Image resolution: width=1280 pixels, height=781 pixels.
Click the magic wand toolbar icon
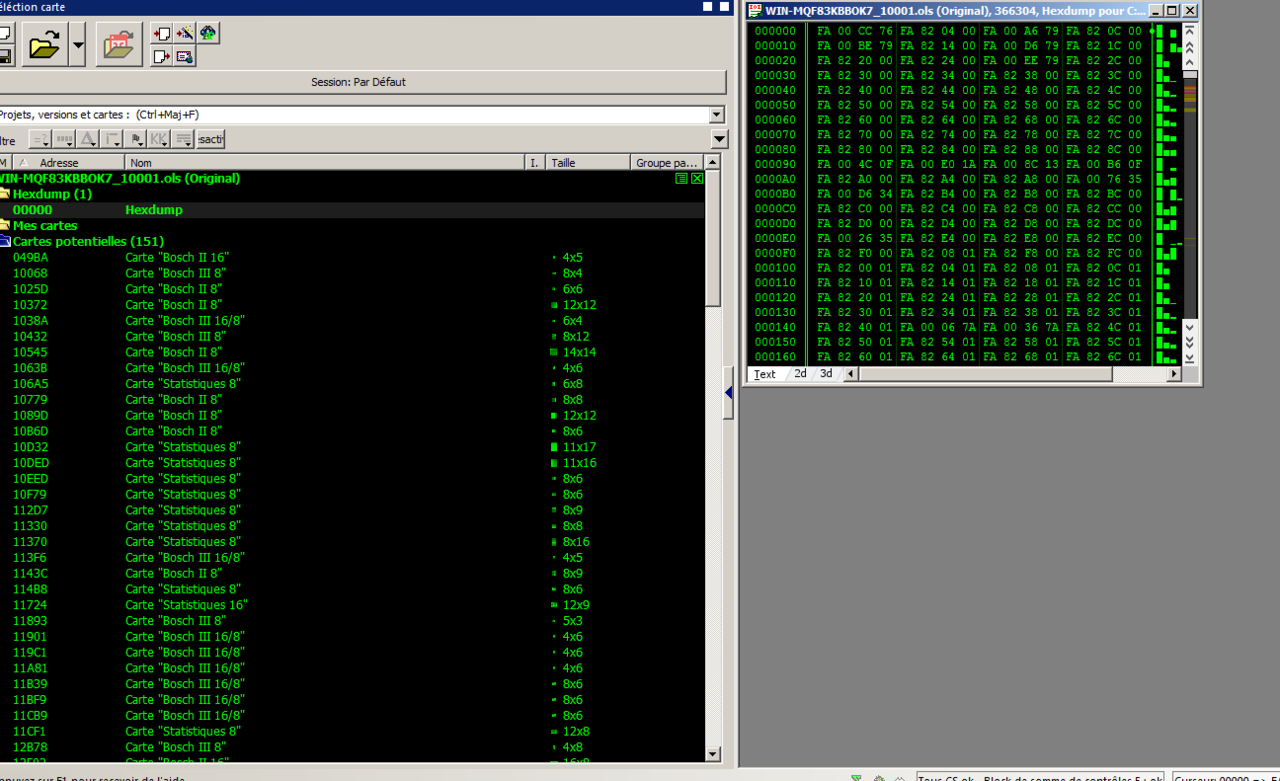pos(185,33)
